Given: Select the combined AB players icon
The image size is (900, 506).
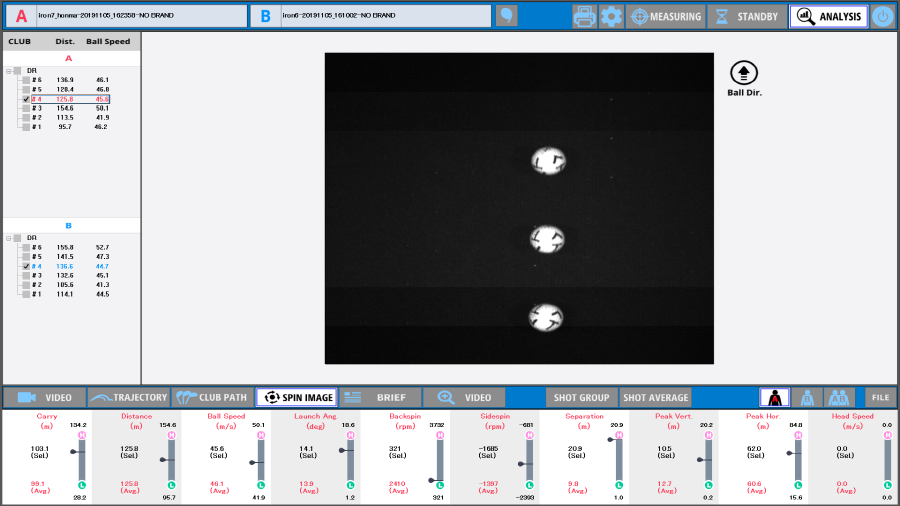Looking at the screenshot, I should pyautogui.click(x=838, y=397).
